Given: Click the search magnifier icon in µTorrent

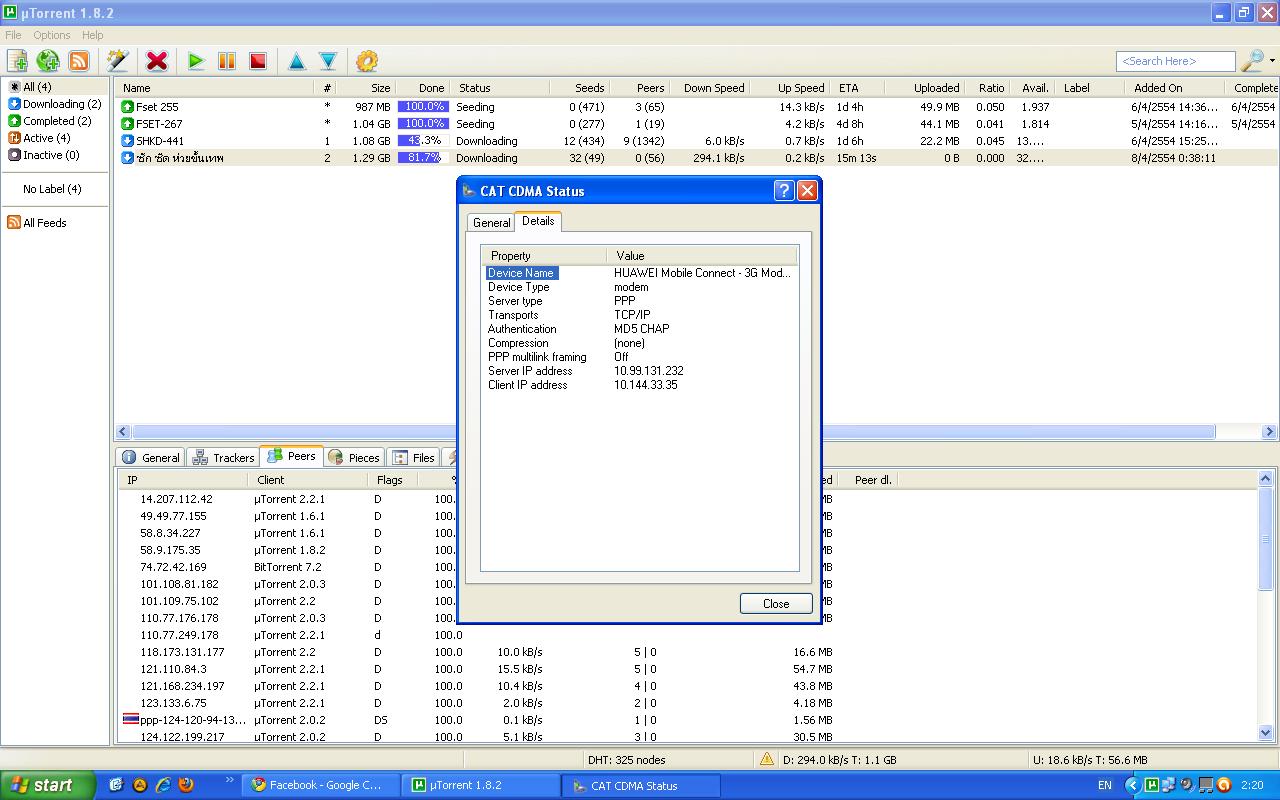Looking at the screenshot, I should [x=1252, y=61].
